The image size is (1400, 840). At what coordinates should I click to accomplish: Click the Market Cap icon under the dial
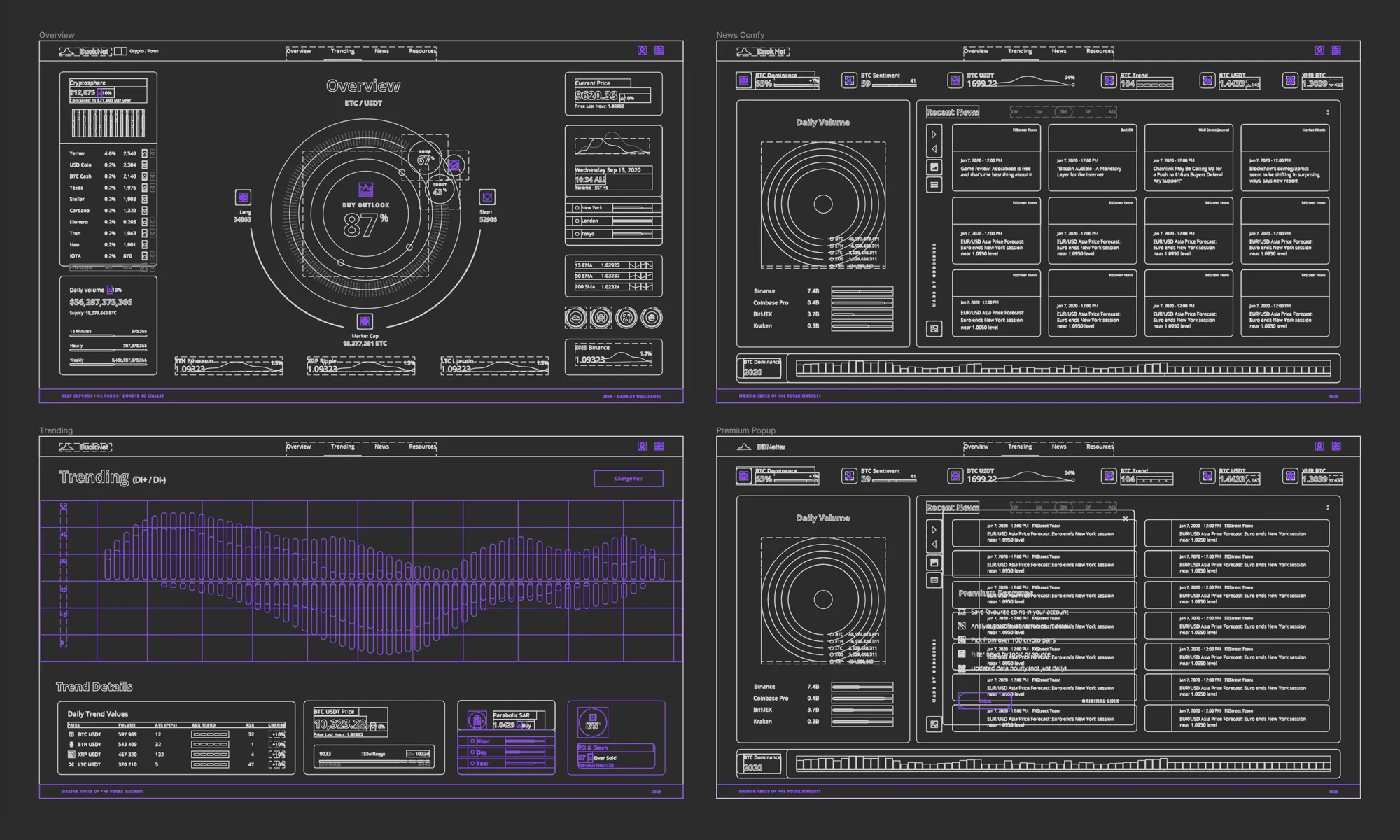point(365,321)
